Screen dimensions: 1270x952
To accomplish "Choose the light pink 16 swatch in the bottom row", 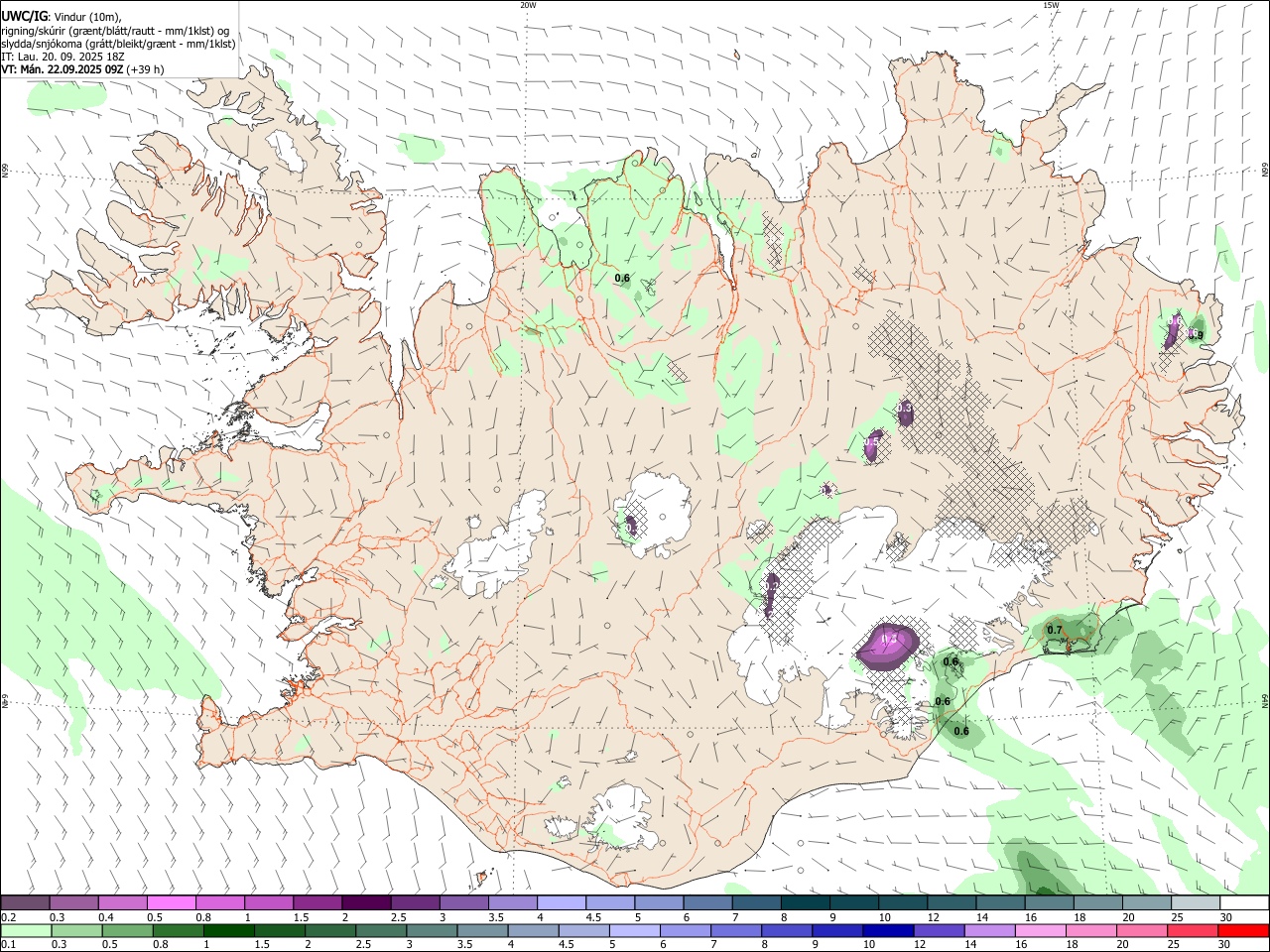I will coord(1042,930).
